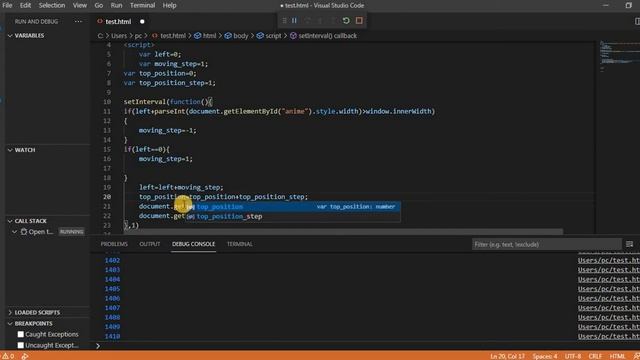Collapse the Call Stack section
The width and height of the screenshot is (640, 360).
[10, 221]
